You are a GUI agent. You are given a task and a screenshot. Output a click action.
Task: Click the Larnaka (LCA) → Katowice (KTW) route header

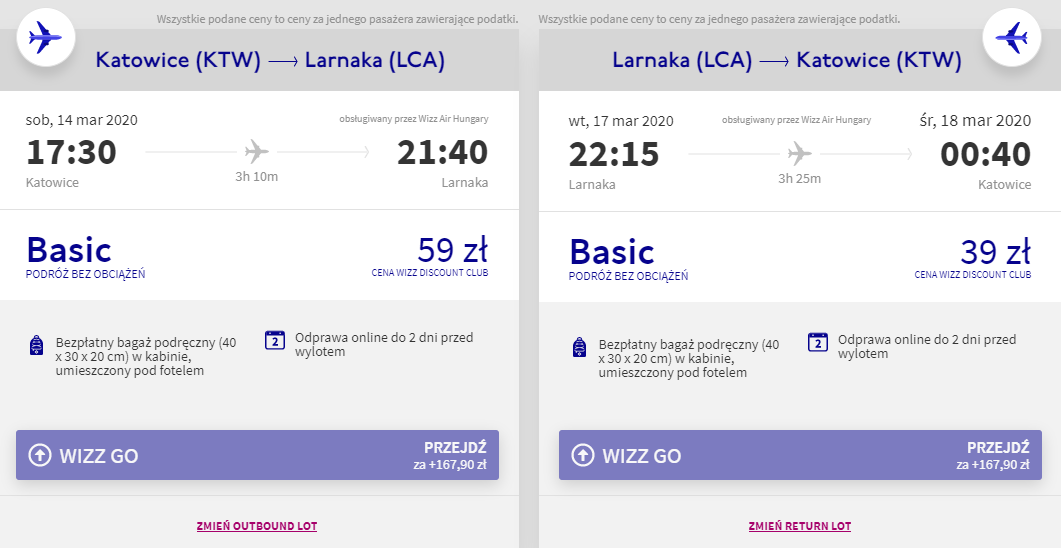(x=786, y=60)
